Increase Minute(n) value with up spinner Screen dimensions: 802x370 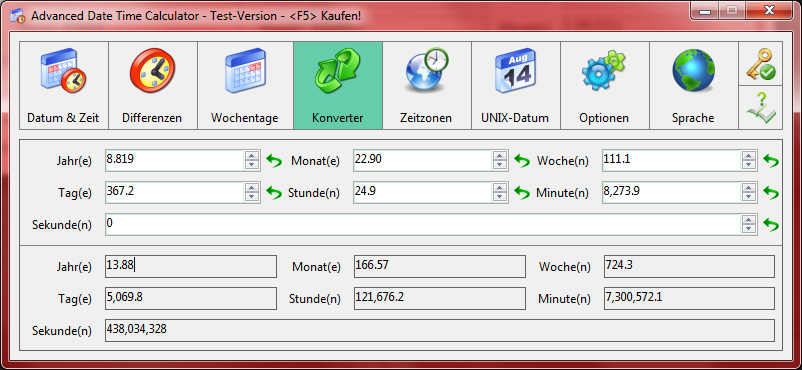pyautogui.click(x=749, y=188)
